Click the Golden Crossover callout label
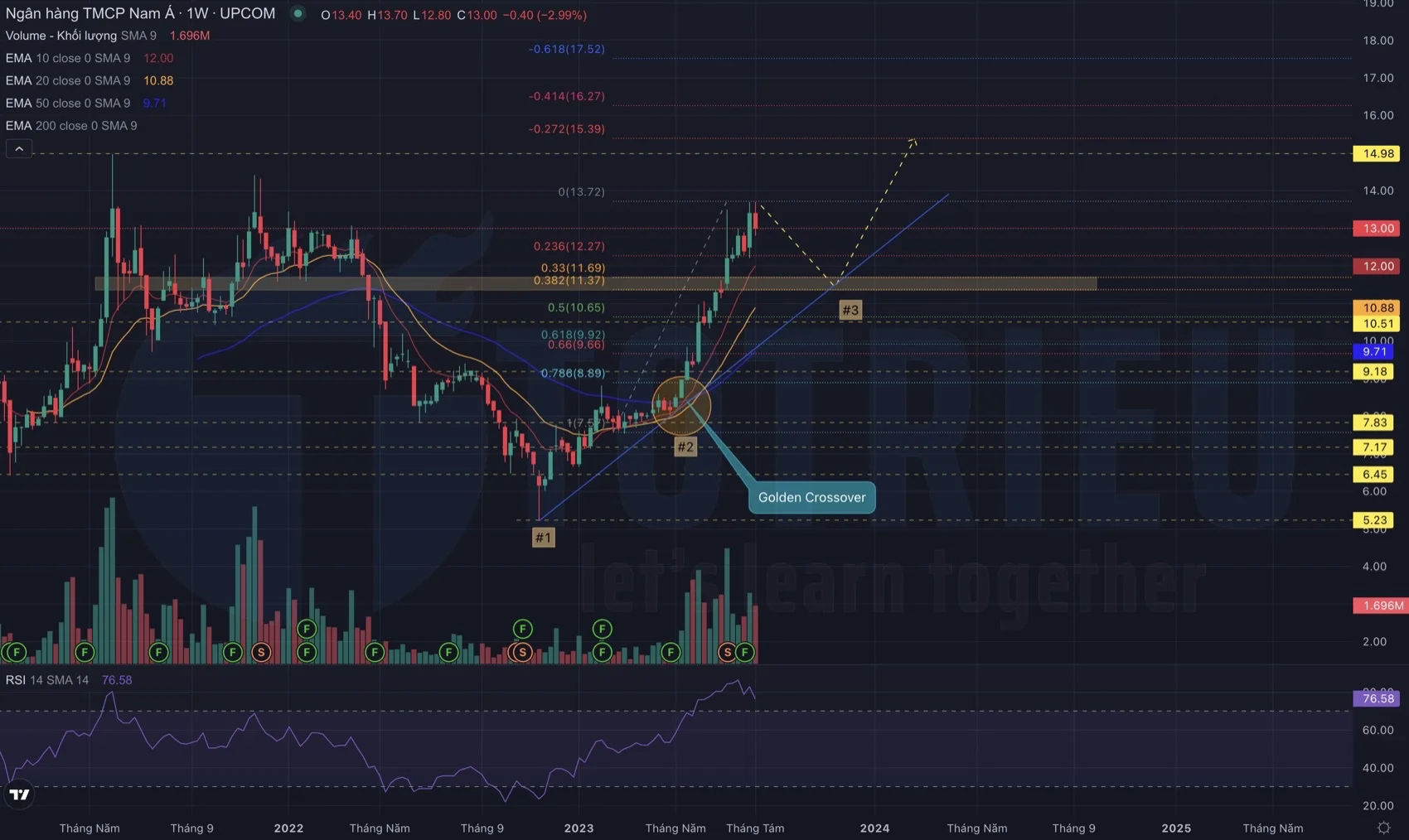The height and width of the screenshot is (840, 1409). [x=811, y=498]
